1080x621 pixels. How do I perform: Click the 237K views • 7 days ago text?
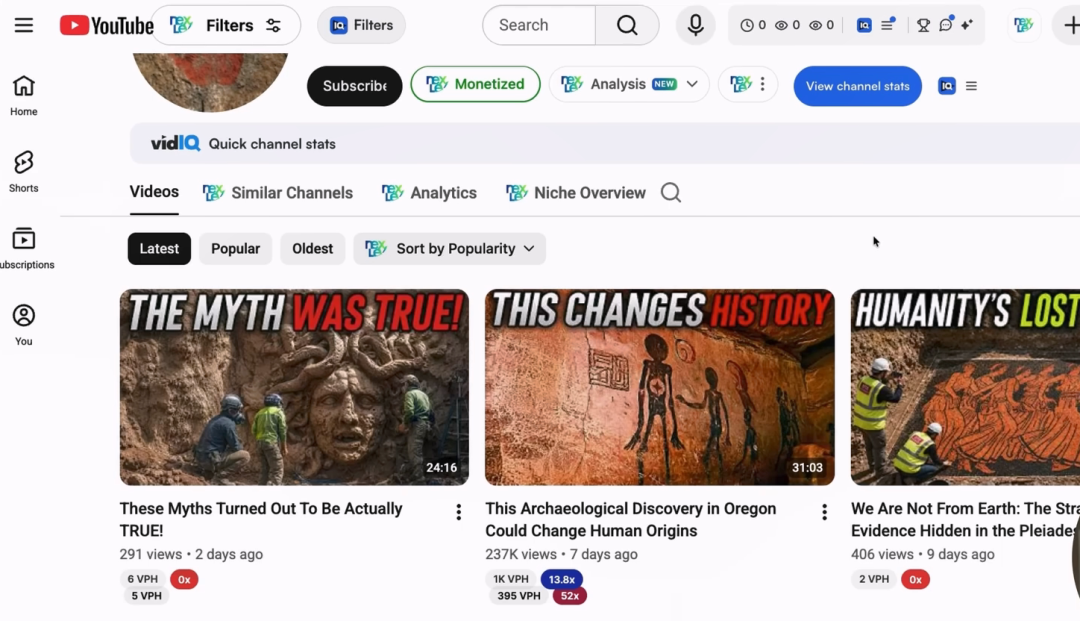[561, 554]
